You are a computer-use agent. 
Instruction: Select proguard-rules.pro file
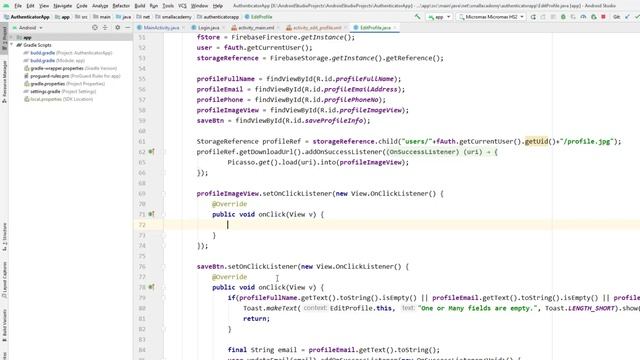(x=72, y=76)
